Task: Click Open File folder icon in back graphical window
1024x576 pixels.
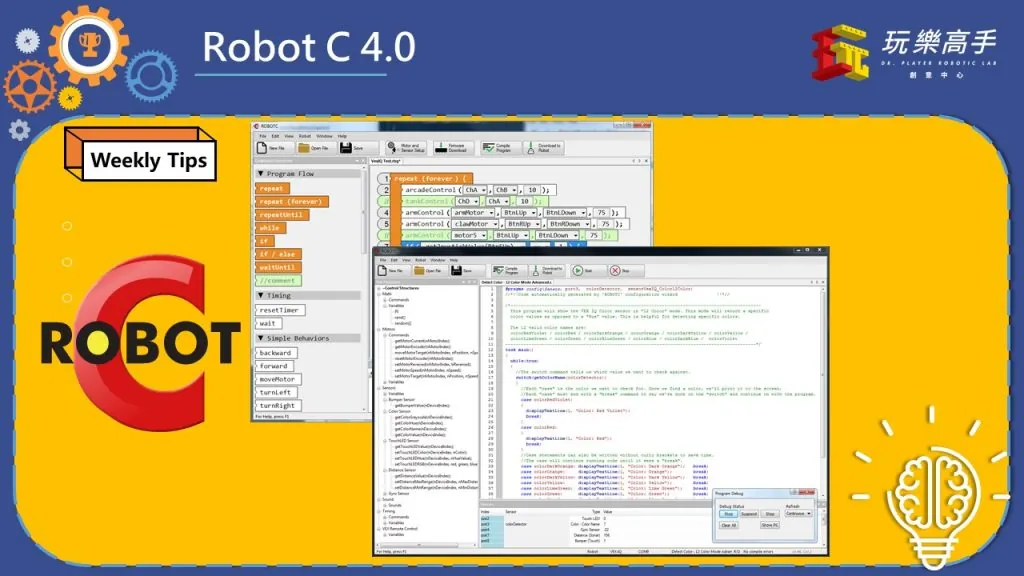Action: 304,148
